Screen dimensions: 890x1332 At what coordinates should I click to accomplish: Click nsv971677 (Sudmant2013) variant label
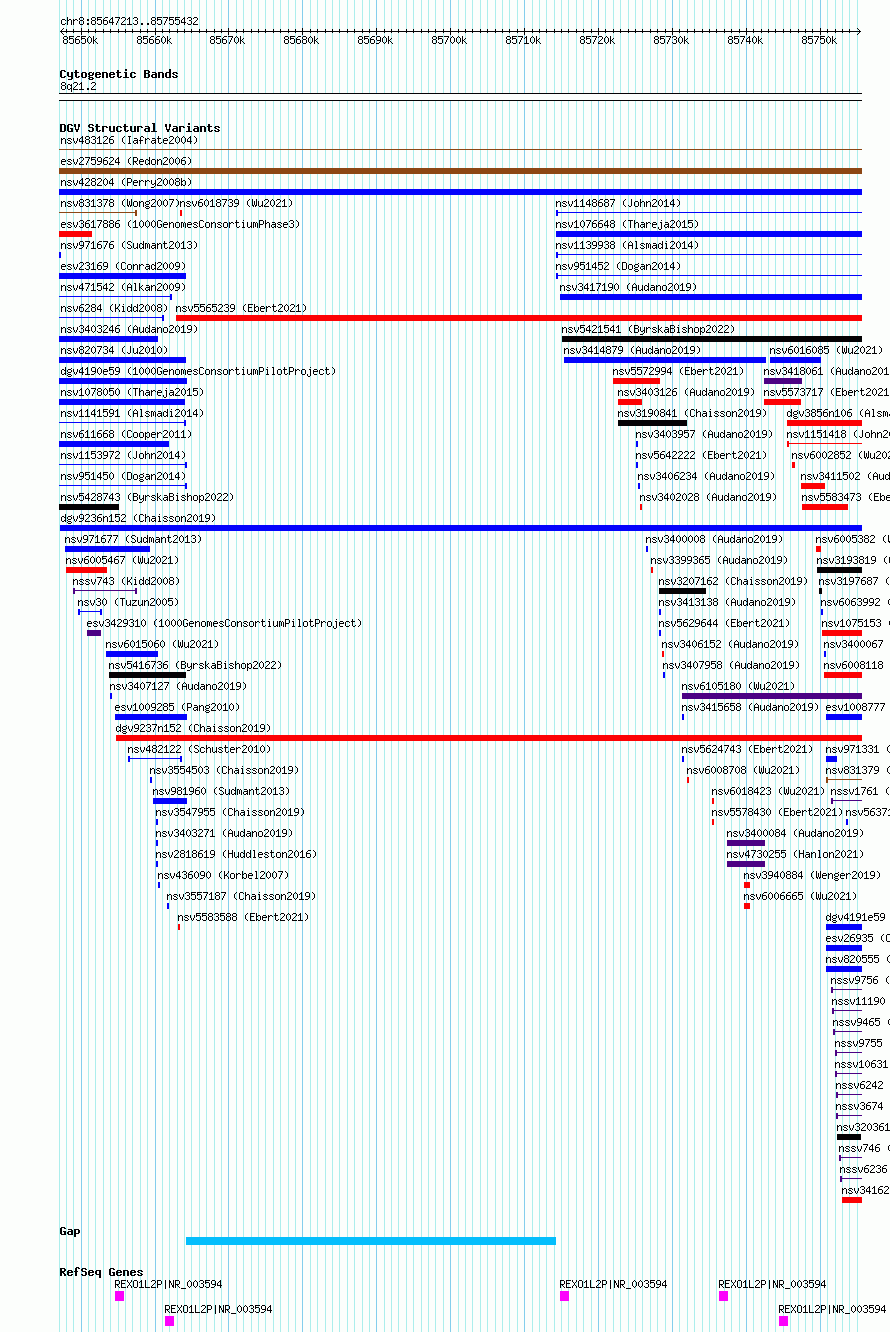click(133, 539)
